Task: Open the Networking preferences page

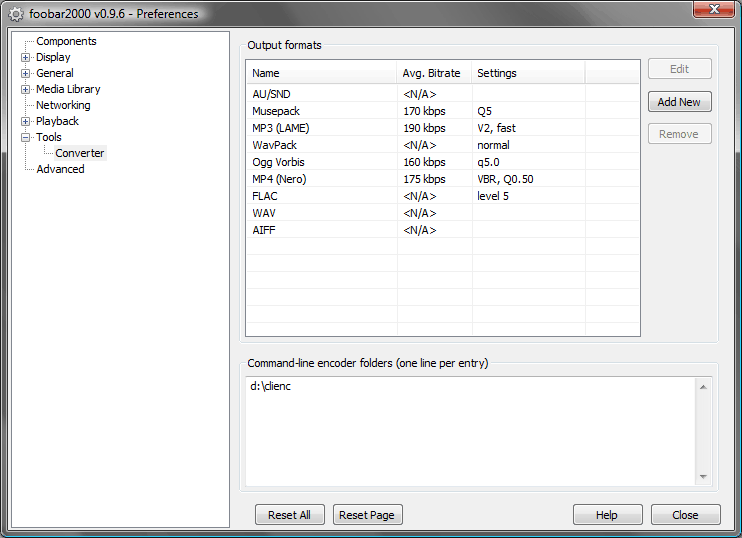Action: pyautogui.click(x=63, y=105)
